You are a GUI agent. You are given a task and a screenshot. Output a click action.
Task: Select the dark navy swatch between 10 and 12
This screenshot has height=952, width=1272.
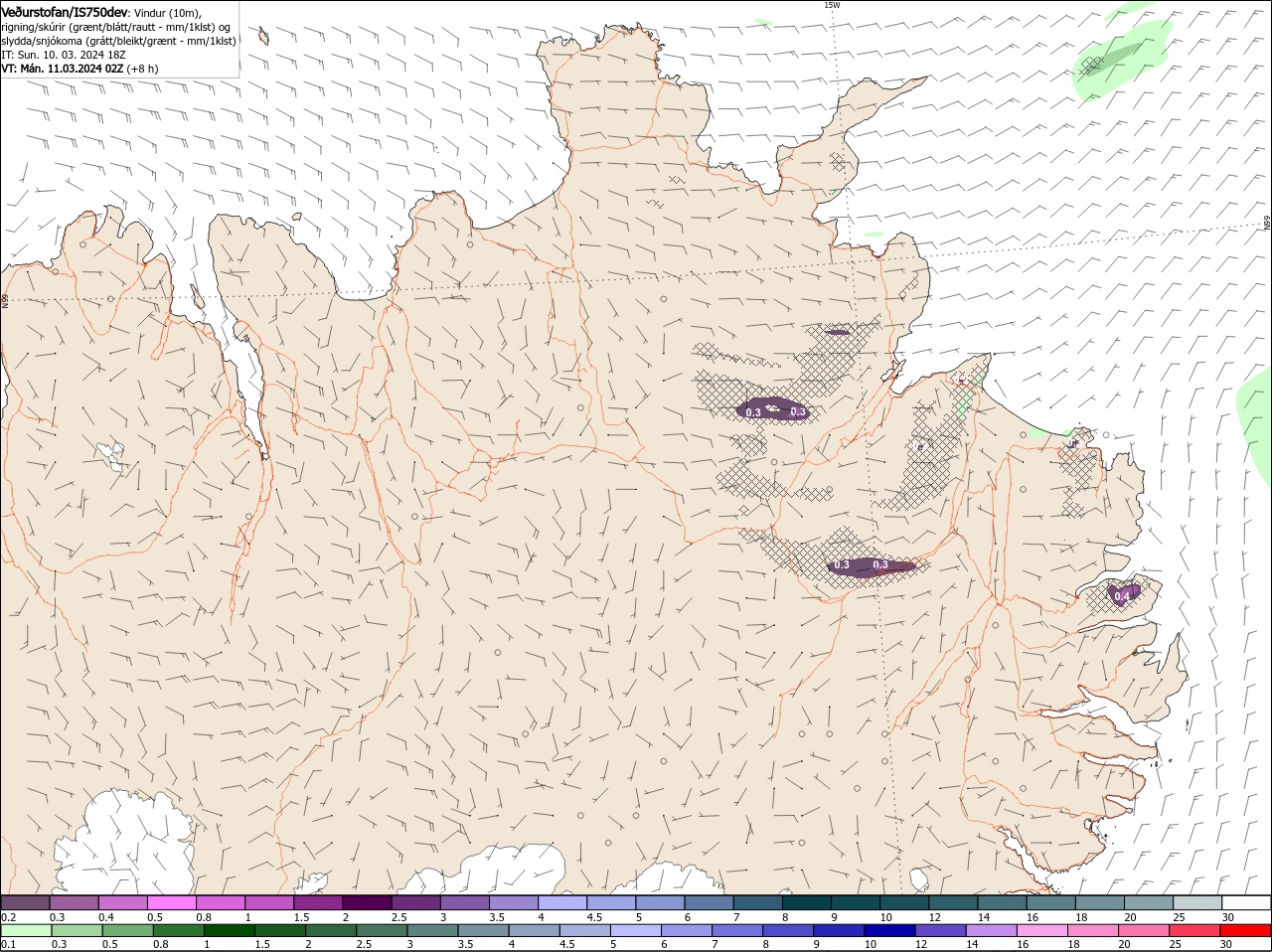point(890,930)
